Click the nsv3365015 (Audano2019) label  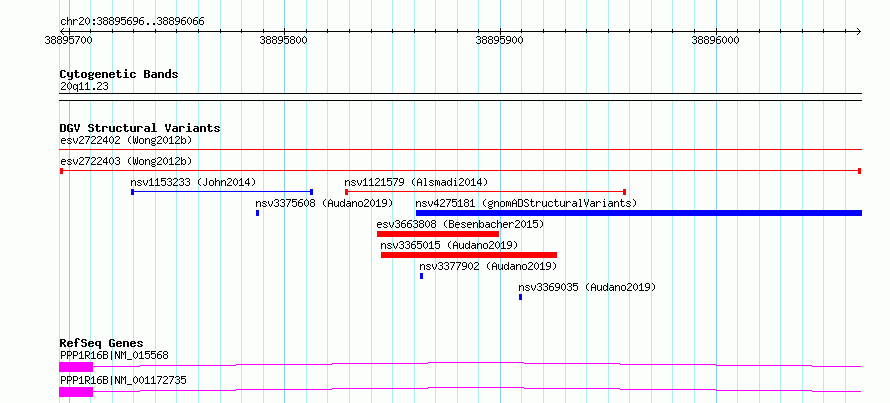coord(449,245)
